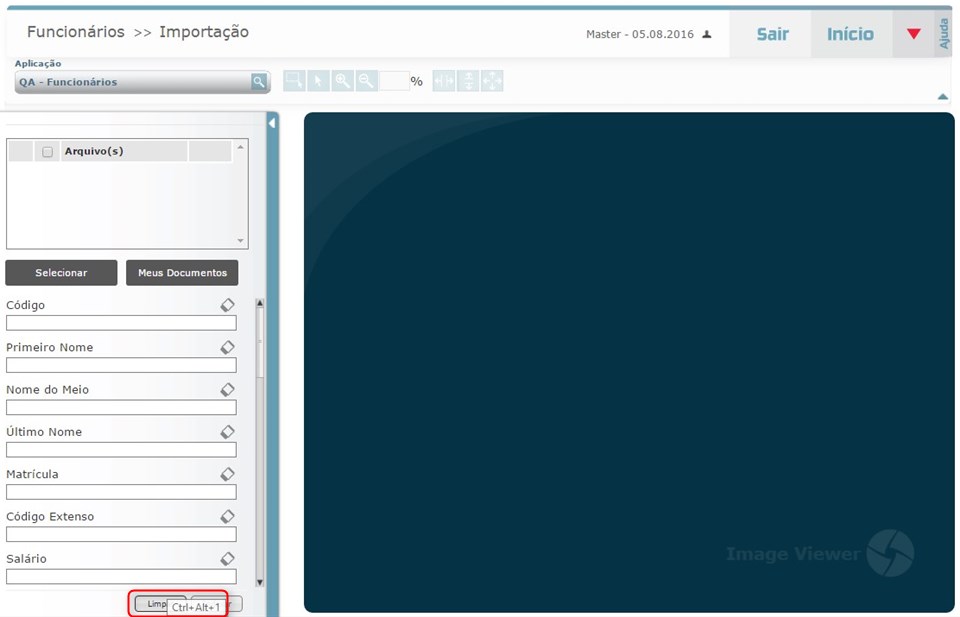Select the region selection tool
Screen dimensions: 960x617
point(294,80)
